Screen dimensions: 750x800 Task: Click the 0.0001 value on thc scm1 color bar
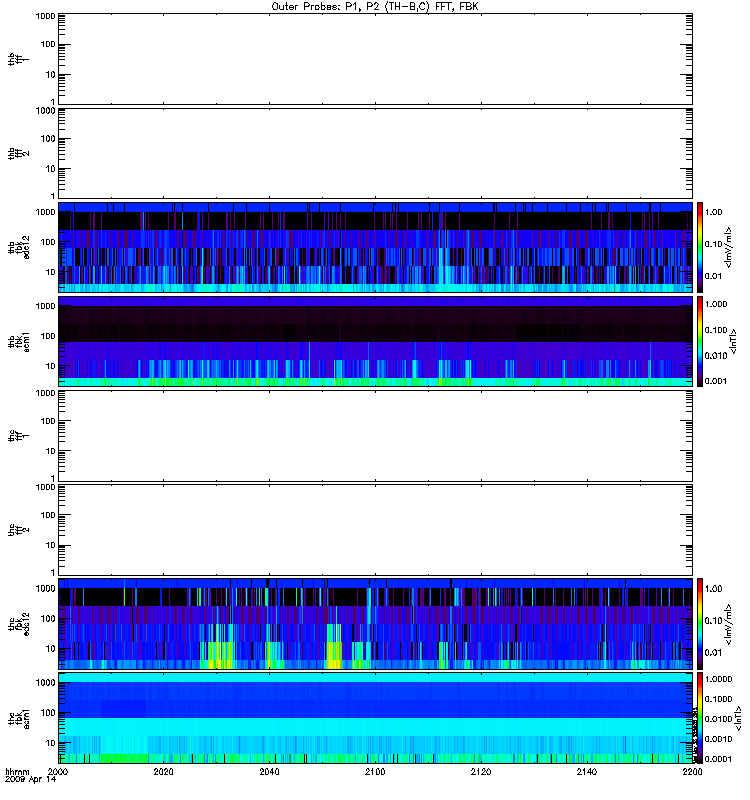pos(718,759)
